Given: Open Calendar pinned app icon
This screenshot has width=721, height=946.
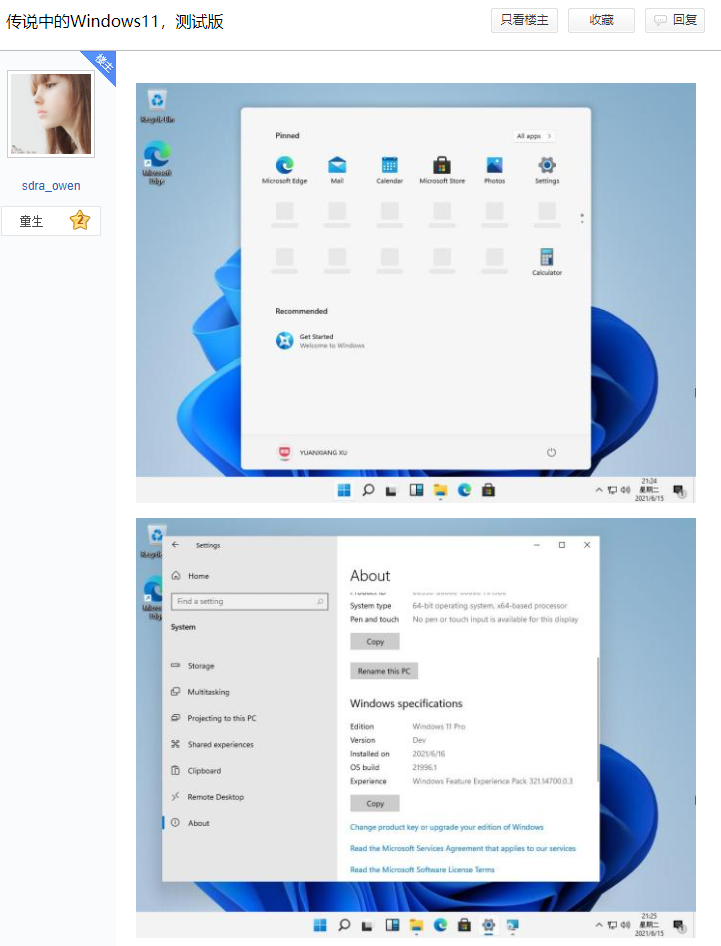Looking at the screenshot, I should (389, 170).
